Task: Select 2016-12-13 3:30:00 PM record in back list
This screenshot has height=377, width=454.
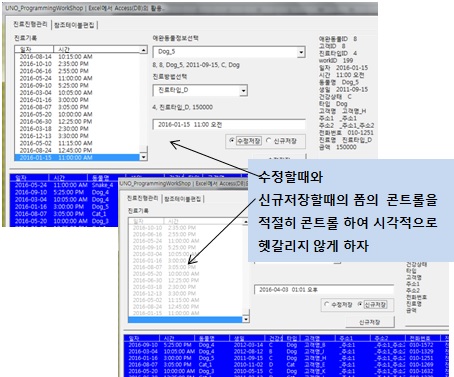Action: click(77, 136)
